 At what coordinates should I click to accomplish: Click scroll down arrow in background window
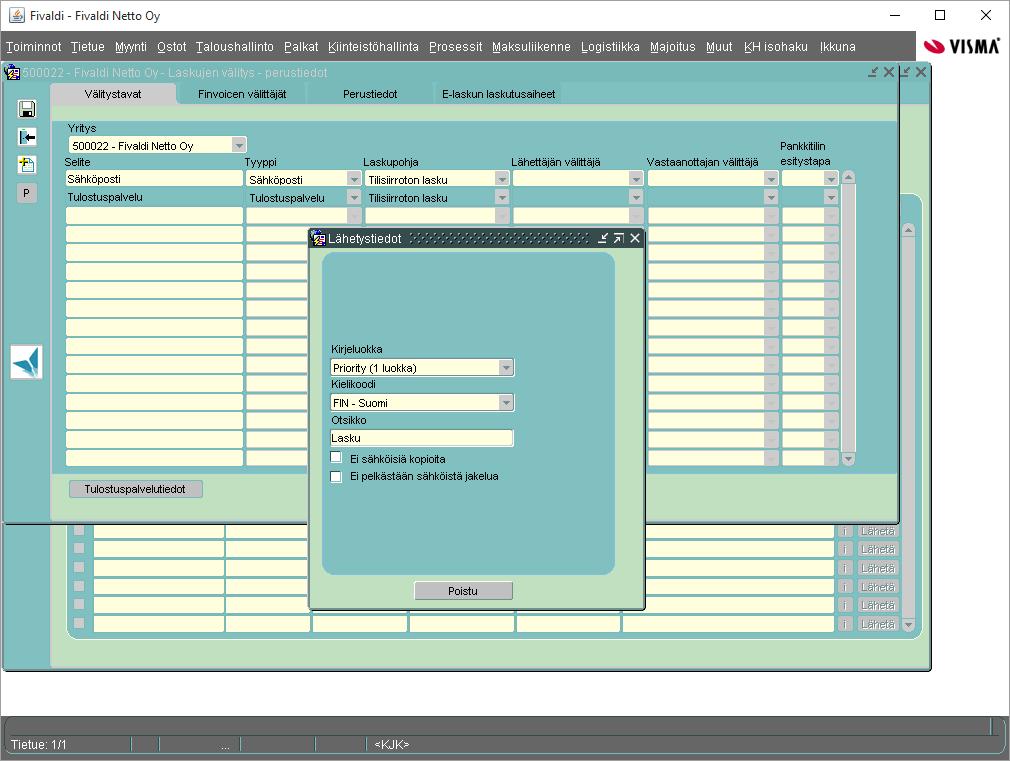908,624
